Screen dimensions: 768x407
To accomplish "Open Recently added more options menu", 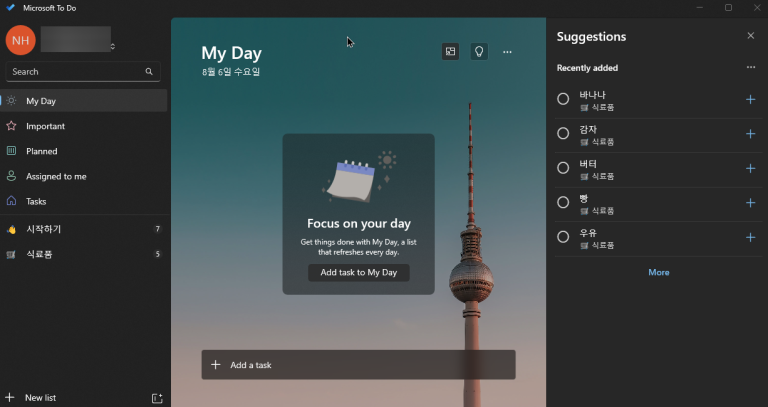I will coord(751,68).
